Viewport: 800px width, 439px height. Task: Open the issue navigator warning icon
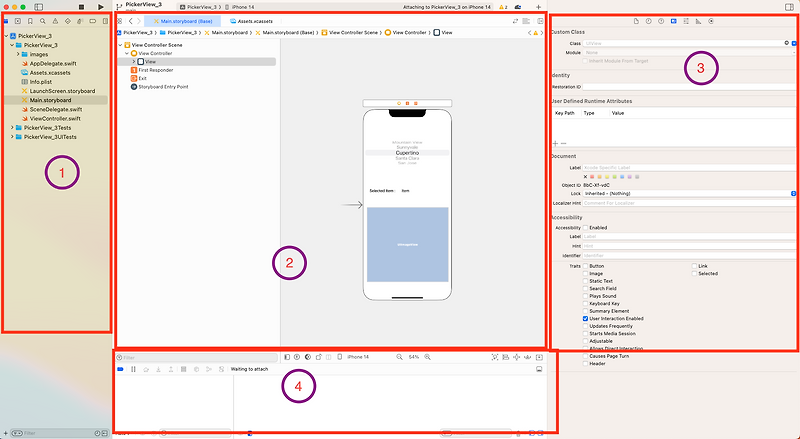pyautogui.click(x=55, y=21)
